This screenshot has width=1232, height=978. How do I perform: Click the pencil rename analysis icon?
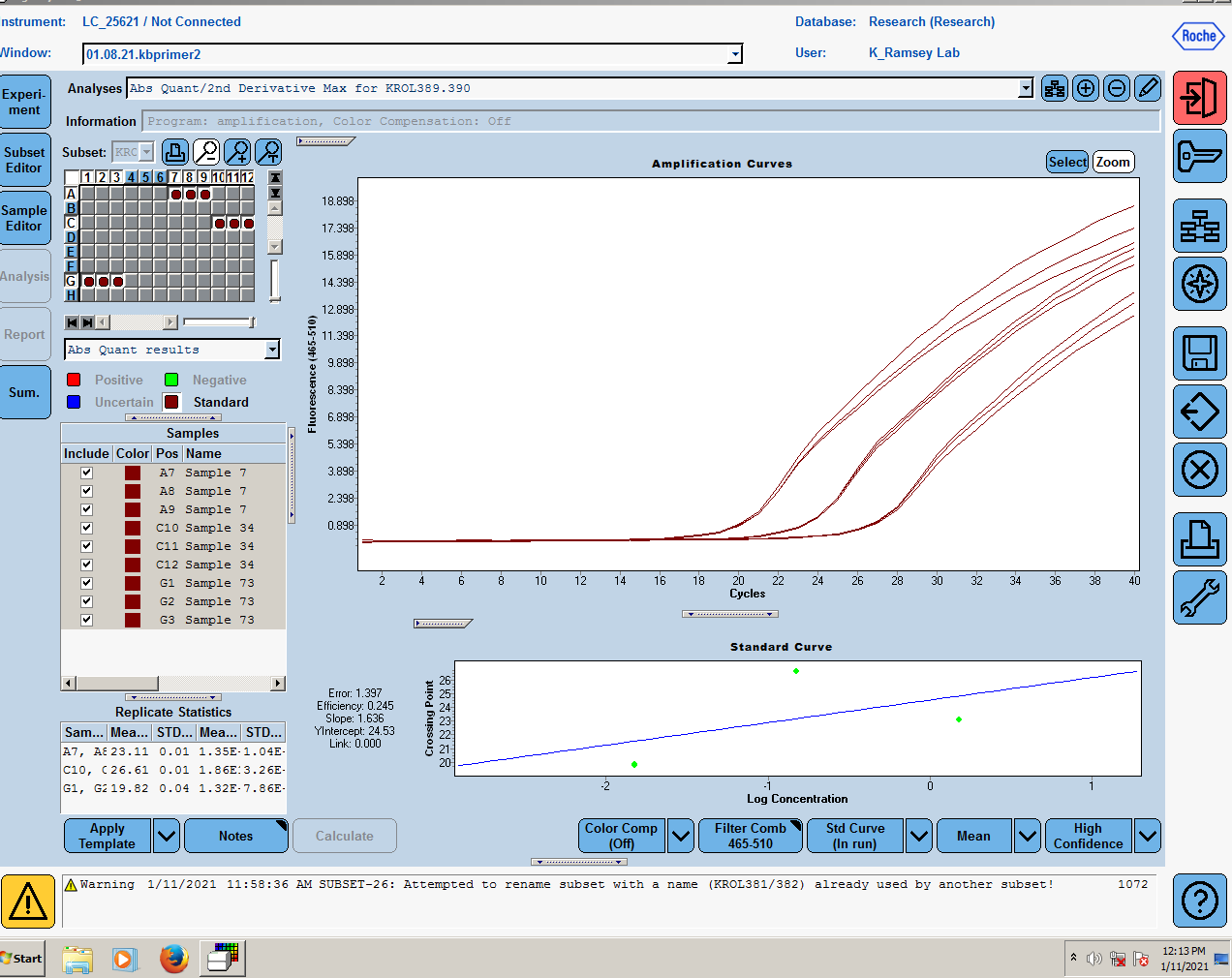(1148, 88)
